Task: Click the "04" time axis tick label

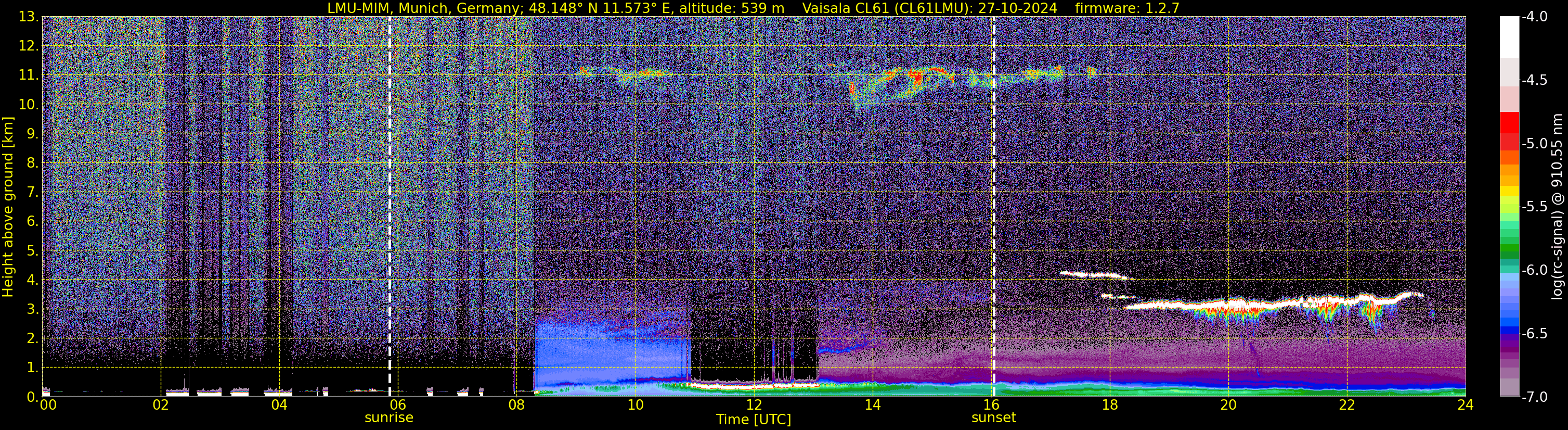Action: pyautogui.click(x=279, y=406)
